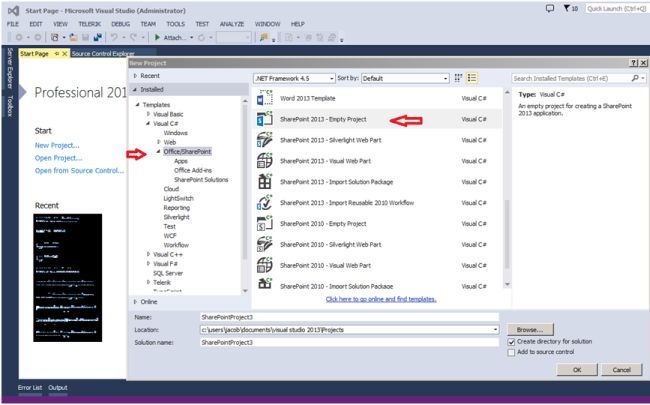Open the Location path dropdown arrow
Viewport: 650px width, 405px height.
(495, 330)
